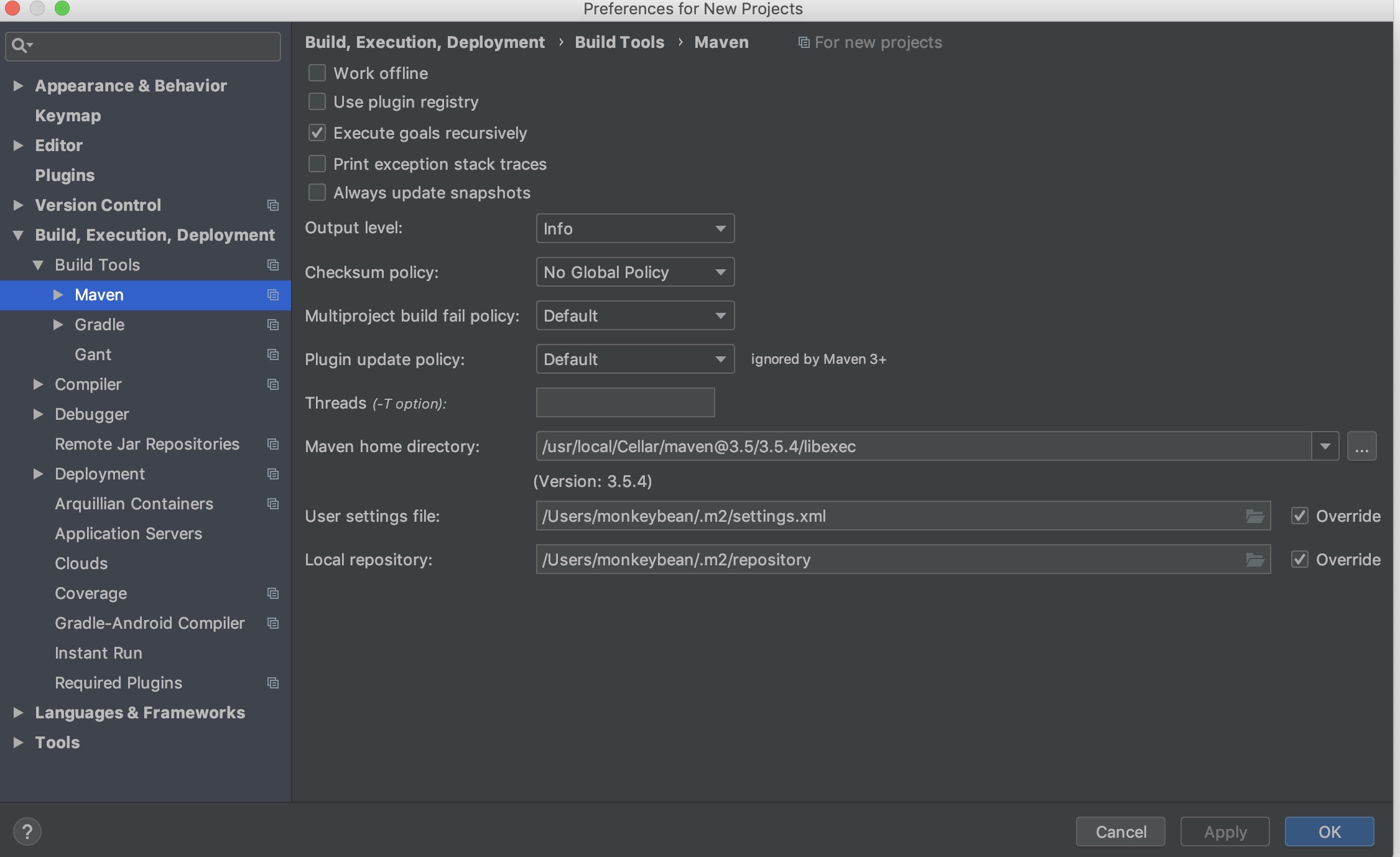Click project-level icon on Maven row
Screen dimensions: 1400x857
[273, 295]
